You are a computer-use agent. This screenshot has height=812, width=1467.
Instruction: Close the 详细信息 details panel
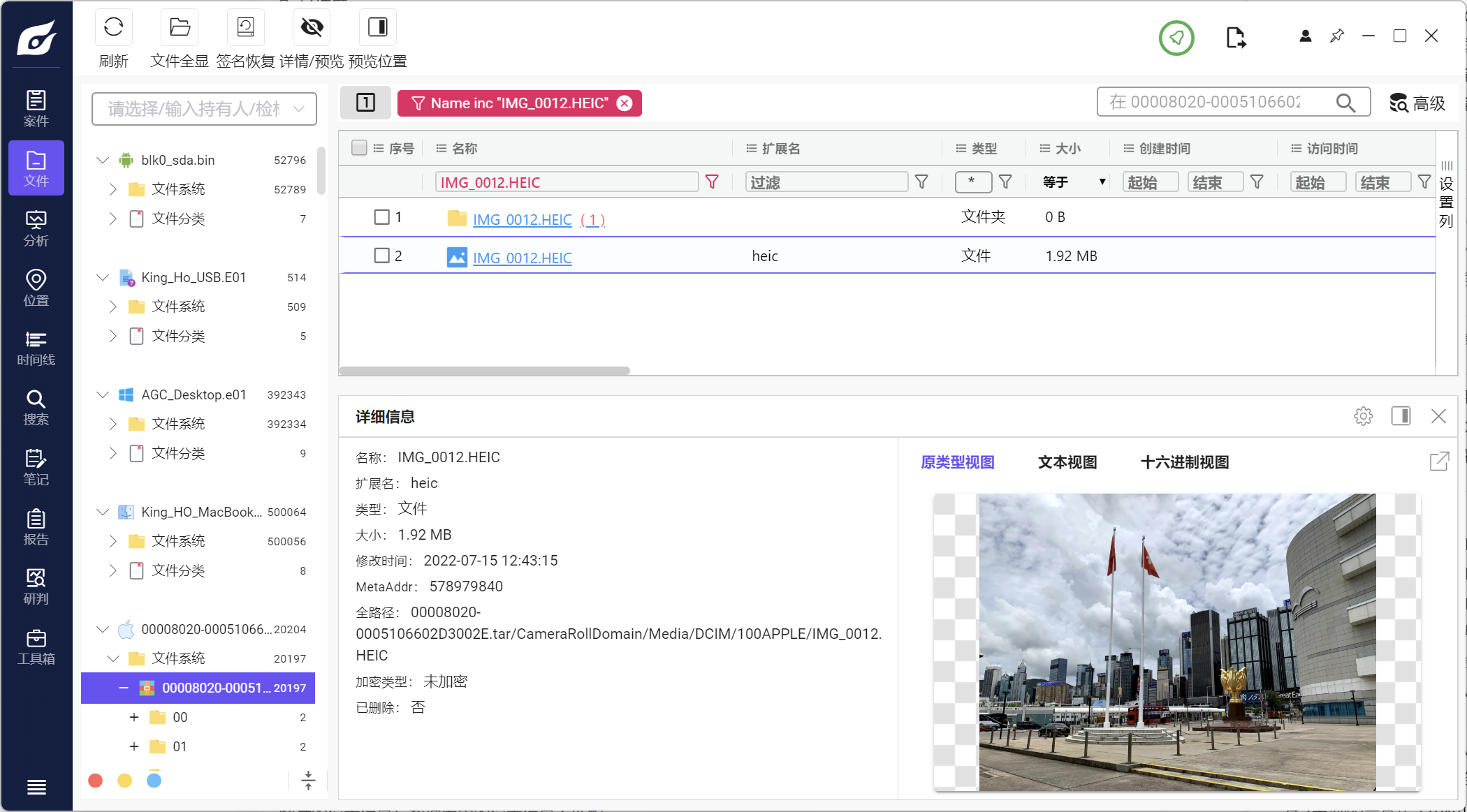click(x=1438, y=416)
